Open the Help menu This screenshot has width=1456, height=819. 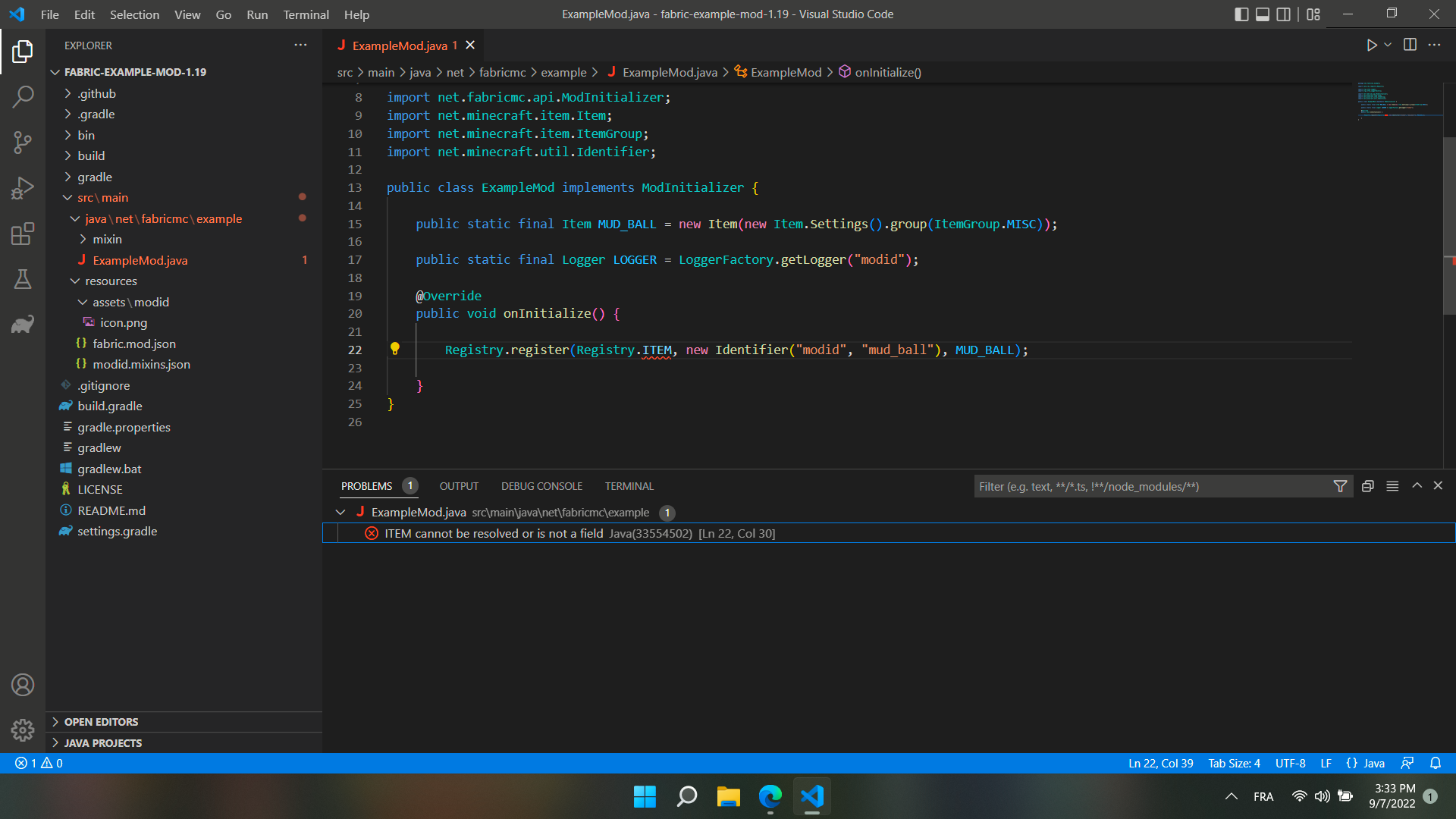tap(356, 14)
